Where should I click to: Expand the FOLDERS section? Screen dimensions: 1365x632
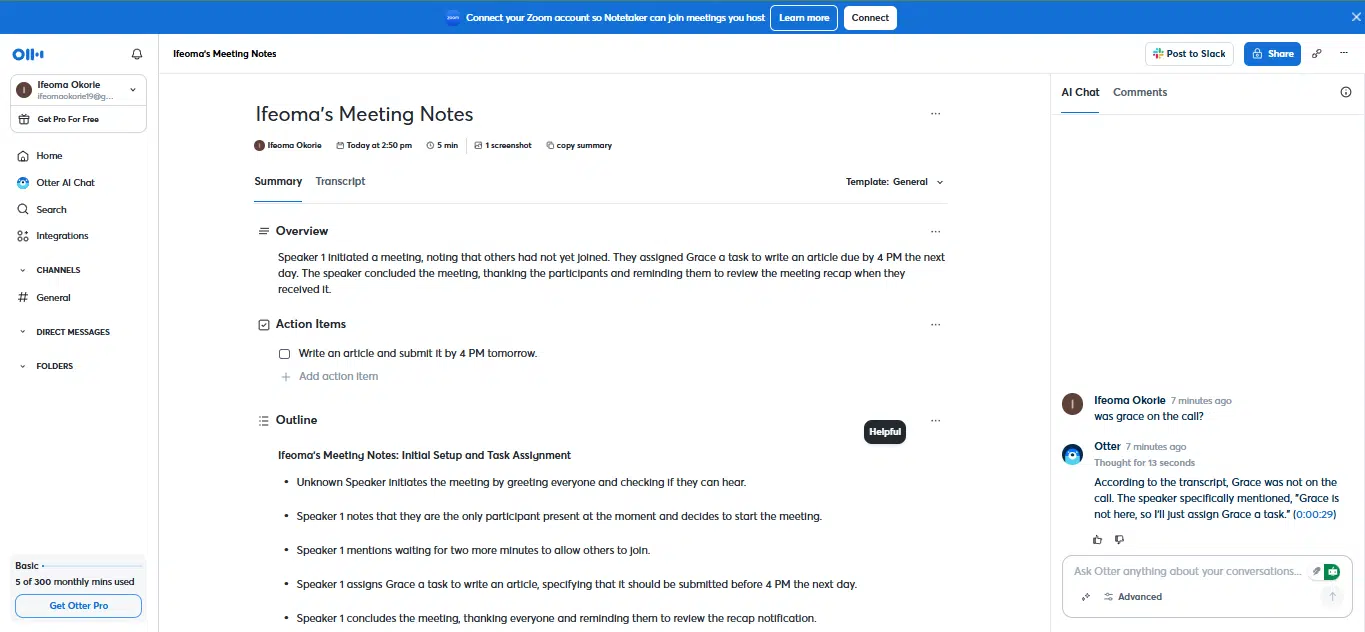coord(23,366)
